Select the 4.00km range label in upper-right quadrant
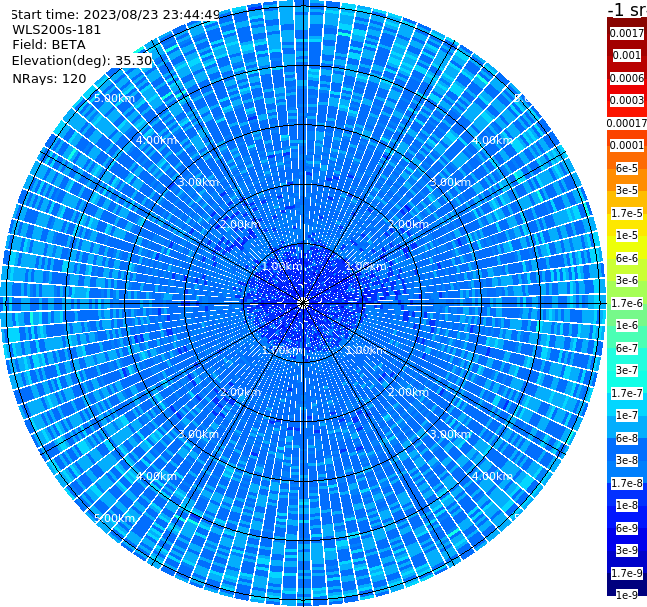 point(492,140)
